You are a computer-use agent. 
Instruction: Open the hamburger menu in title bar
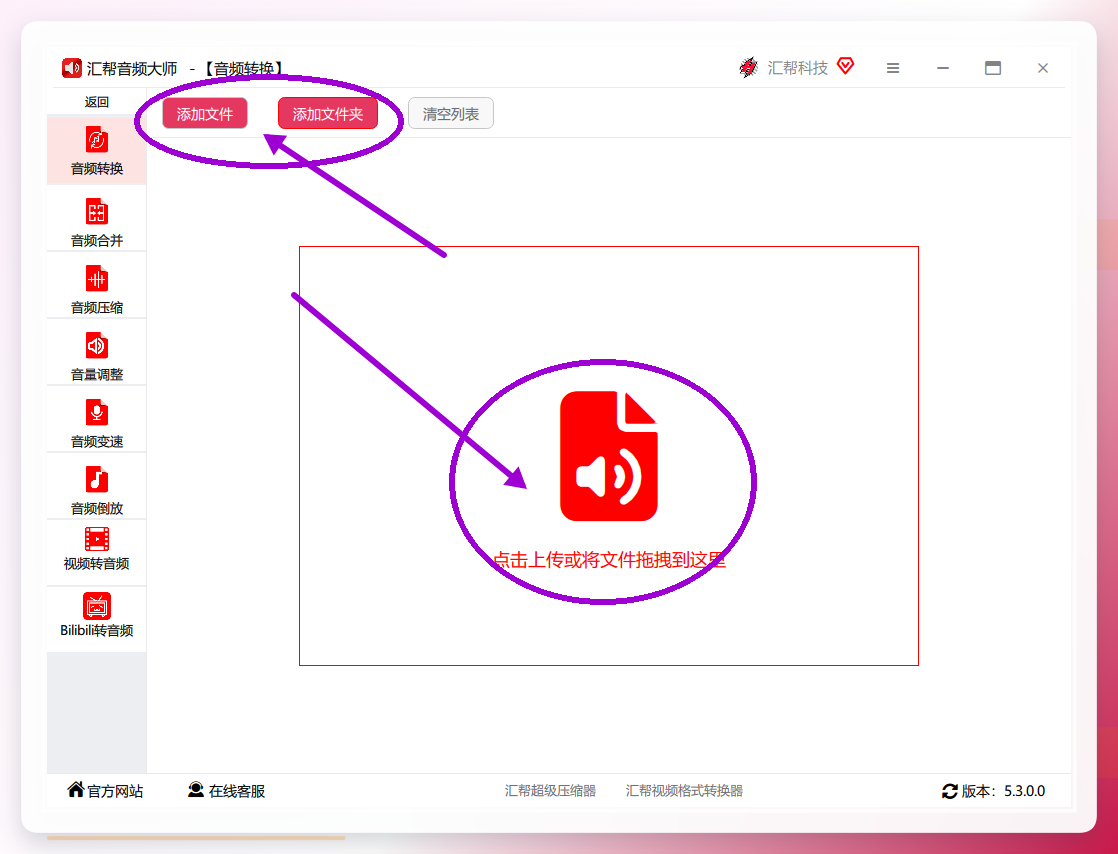coord(893,68)
